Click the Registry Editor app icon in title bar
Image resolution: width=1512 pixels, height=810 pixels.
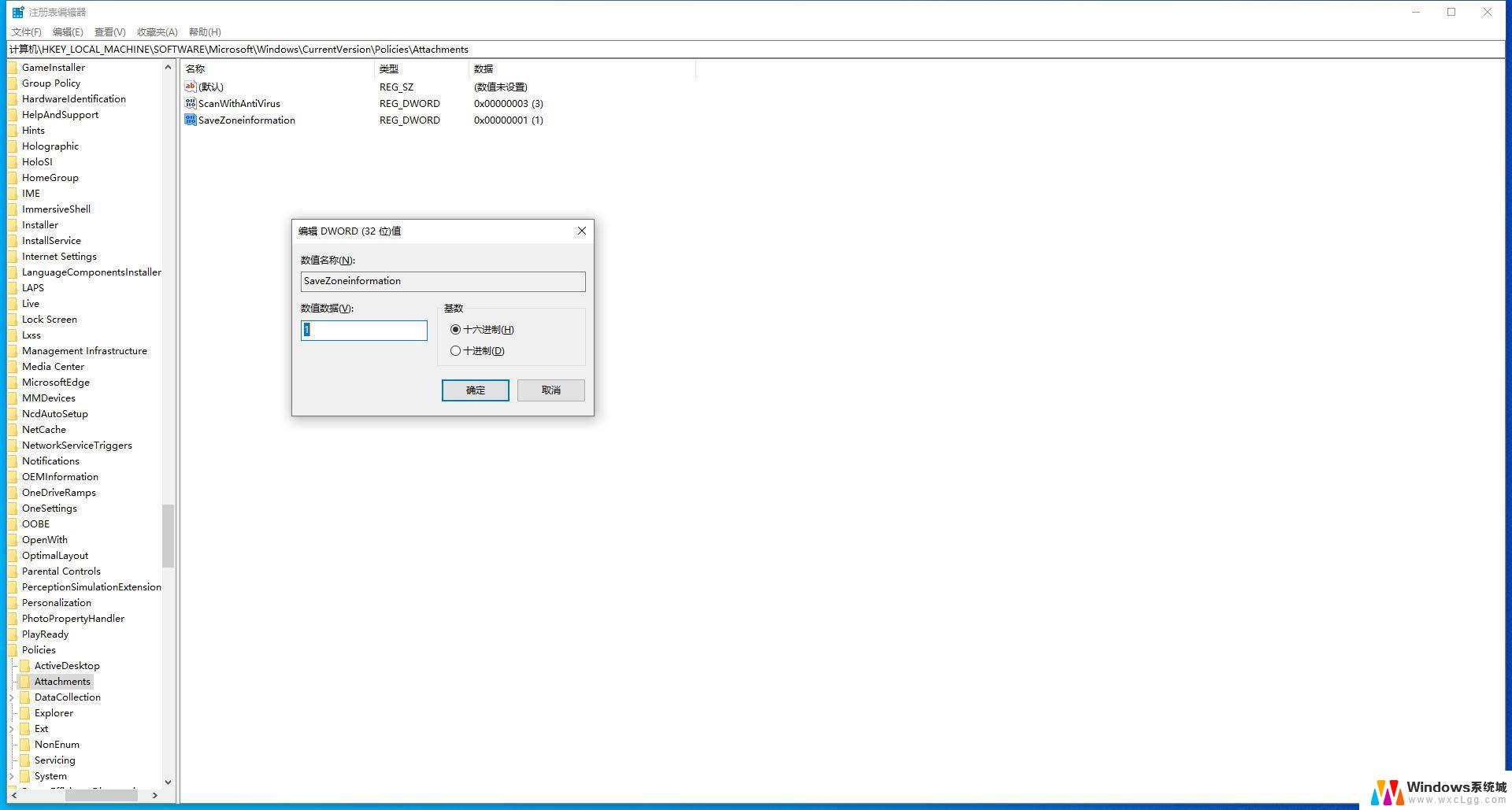(x=18, y=12)
